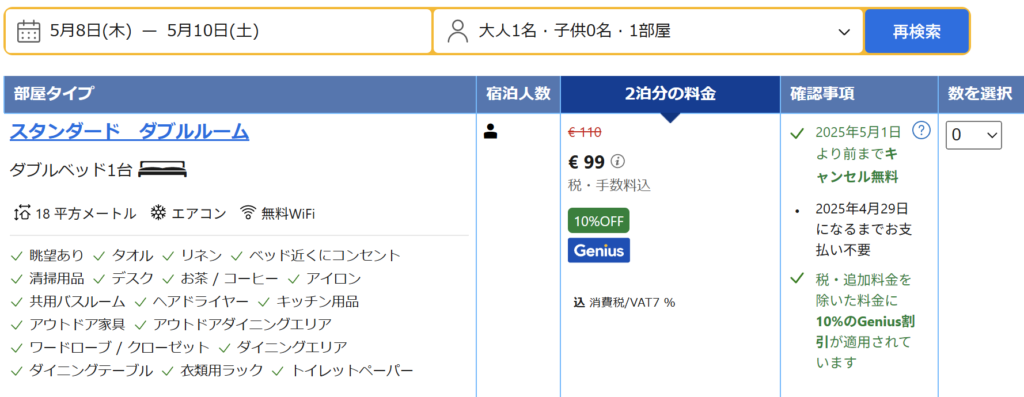Click the calendar icon in date field
Viewport: 1024px width, 397px height.
(x=29, y=31)
